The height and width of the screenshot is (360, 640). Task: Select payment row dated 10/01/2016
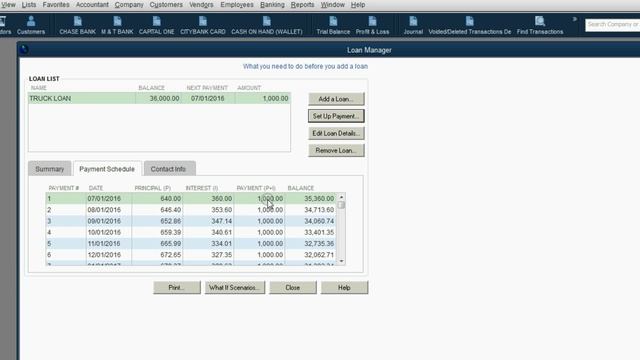191,232
